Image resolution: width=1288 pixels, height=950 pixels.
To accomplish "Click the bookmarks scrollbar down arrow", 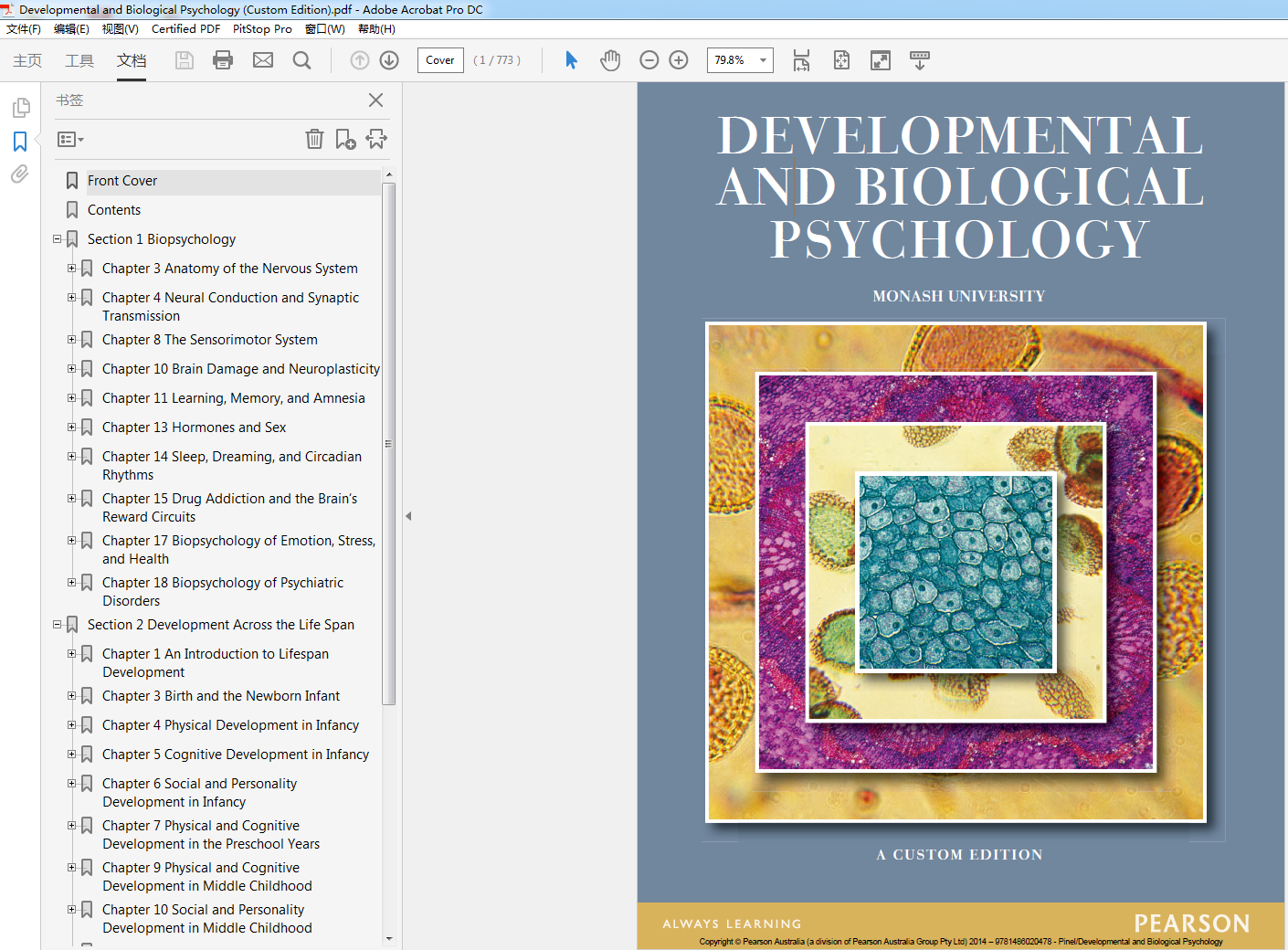I will [389, 938].
